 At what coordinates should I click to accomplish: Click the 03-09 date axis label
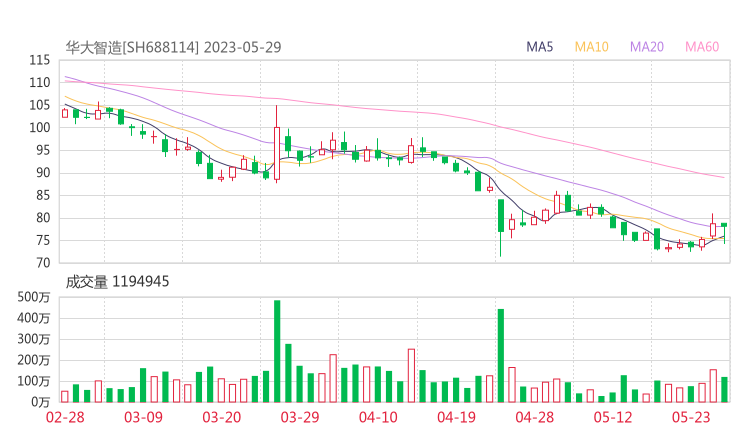(x=143, y=417)
